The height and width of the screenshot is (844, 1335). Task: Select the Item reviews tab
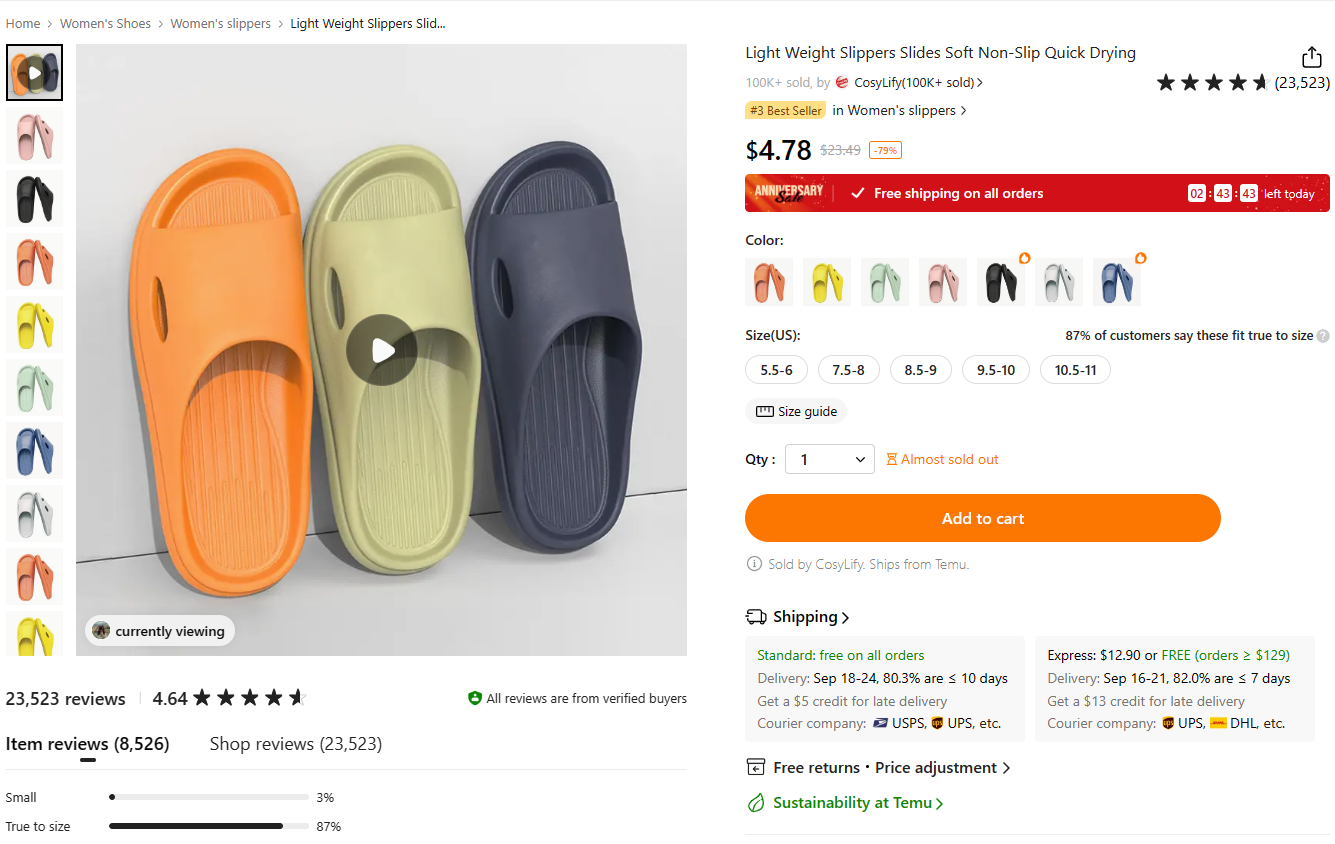click(x=87, y=744)
